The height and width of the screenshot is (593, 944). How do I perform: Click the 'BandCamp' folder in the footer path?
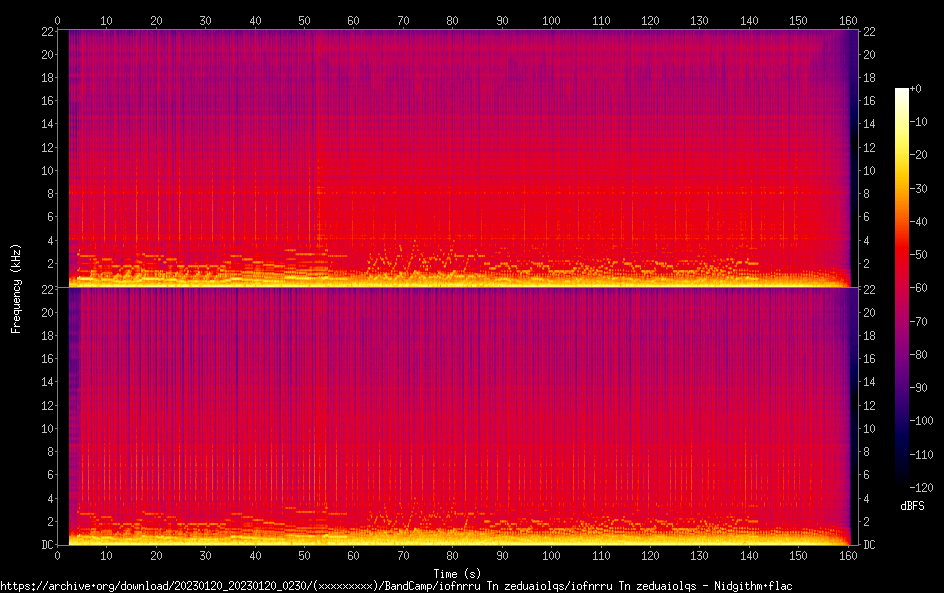(x=410, y=586)
